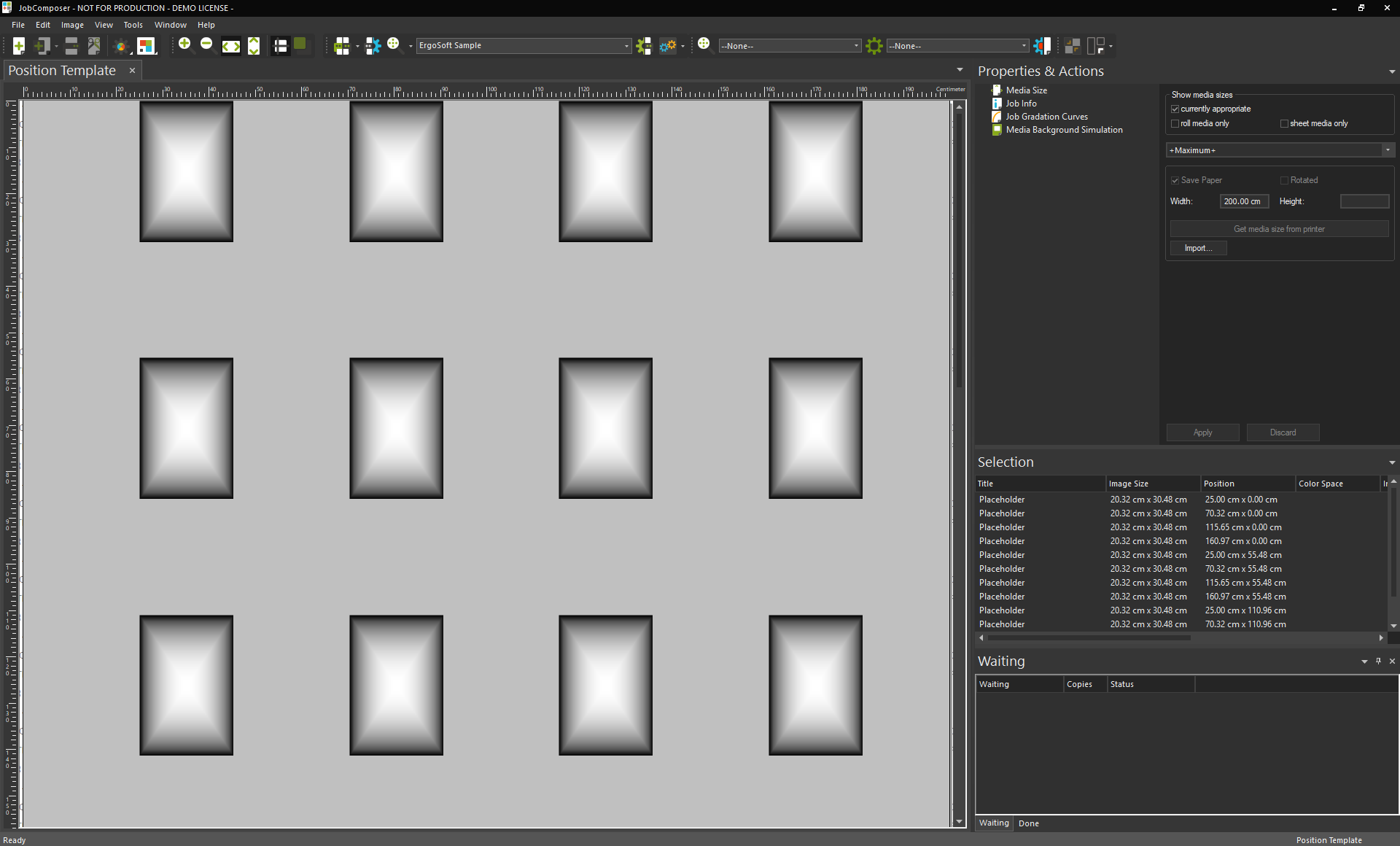Click the Width input field
Viewport: 1400px width, 846px height.
click(x=1243, y=202)
